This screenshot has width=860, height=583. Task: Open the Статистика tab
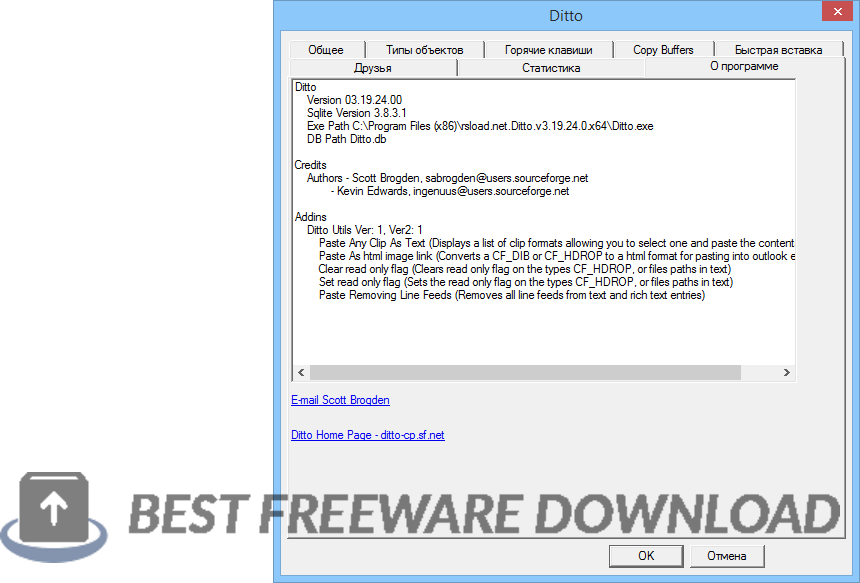coord(551,68)
